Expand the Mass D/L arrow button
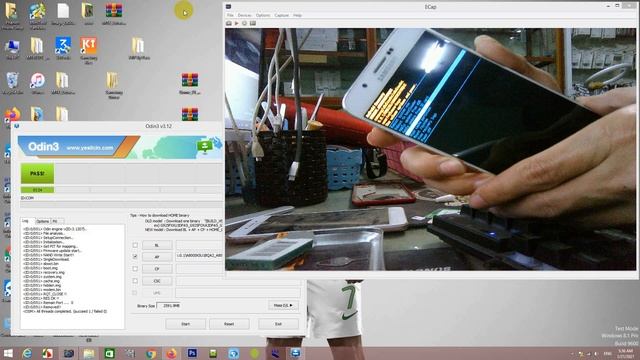Screen dimensions: 640x360 (283, 305)
